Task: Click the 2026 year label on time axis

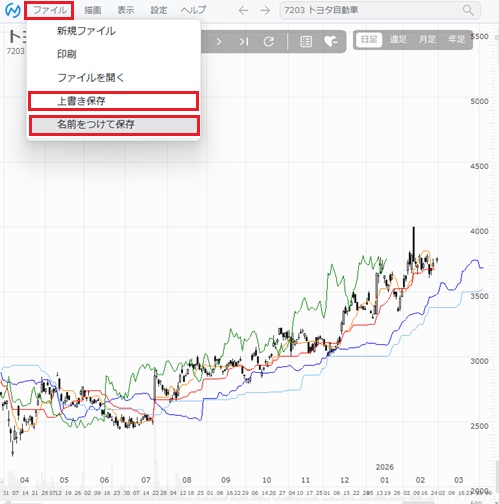Action: tap(385, 467)
